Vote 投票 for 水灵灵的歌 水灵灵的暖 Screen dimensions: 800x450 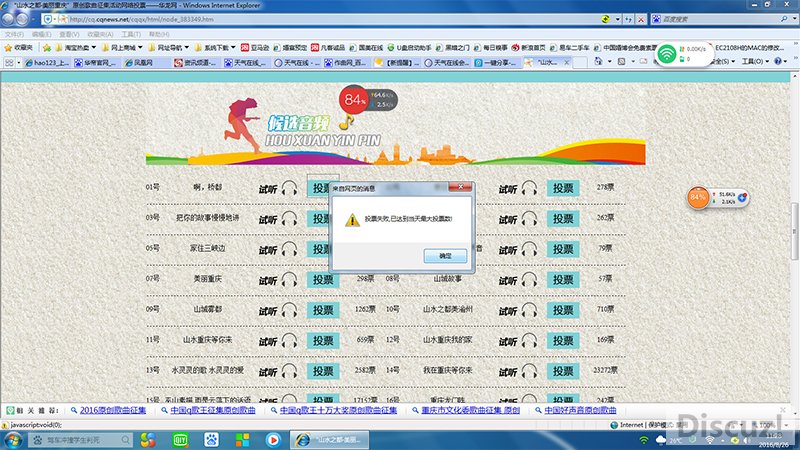(323, 371)
